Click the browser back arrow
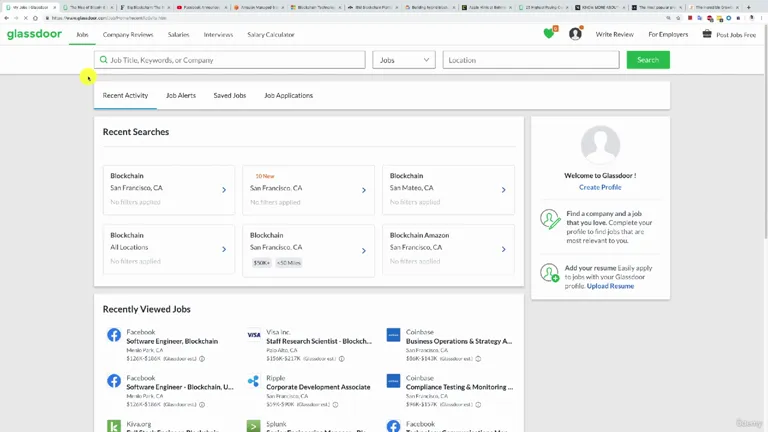 click(x=6, y=18)
